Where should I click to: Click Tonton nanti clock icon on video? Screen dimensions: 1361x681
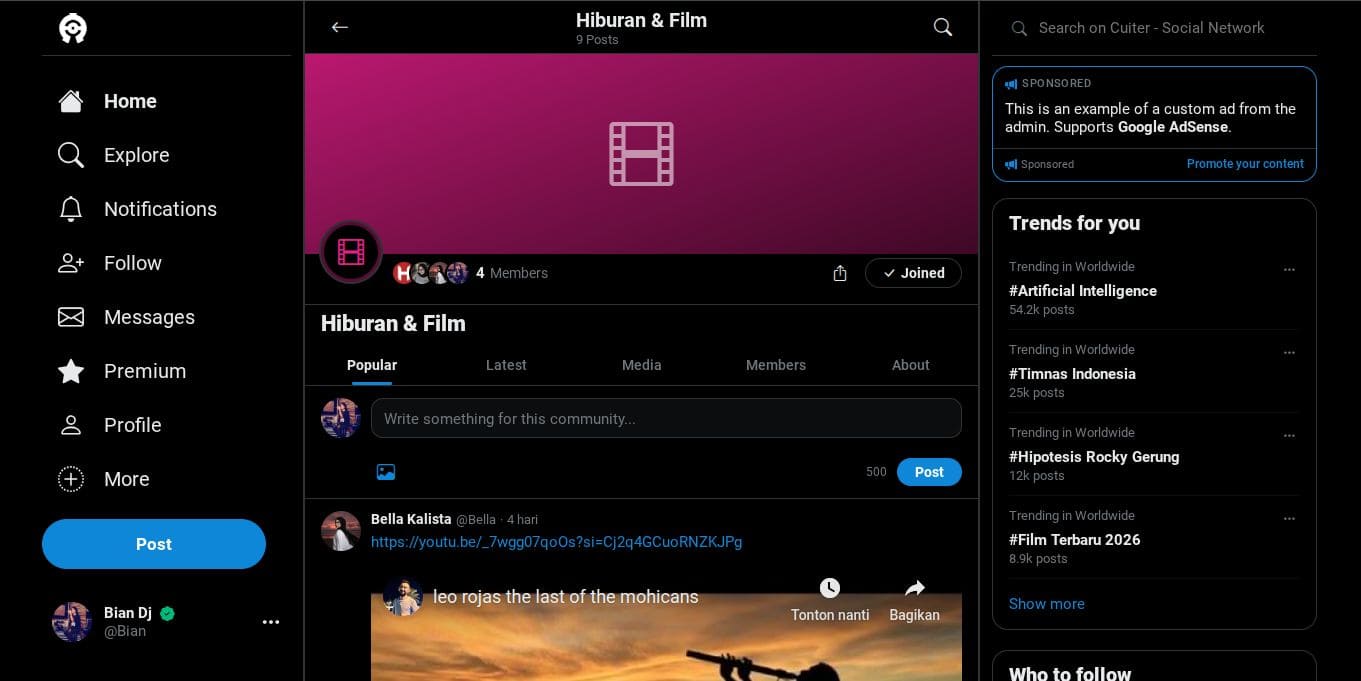pos(829,588)
